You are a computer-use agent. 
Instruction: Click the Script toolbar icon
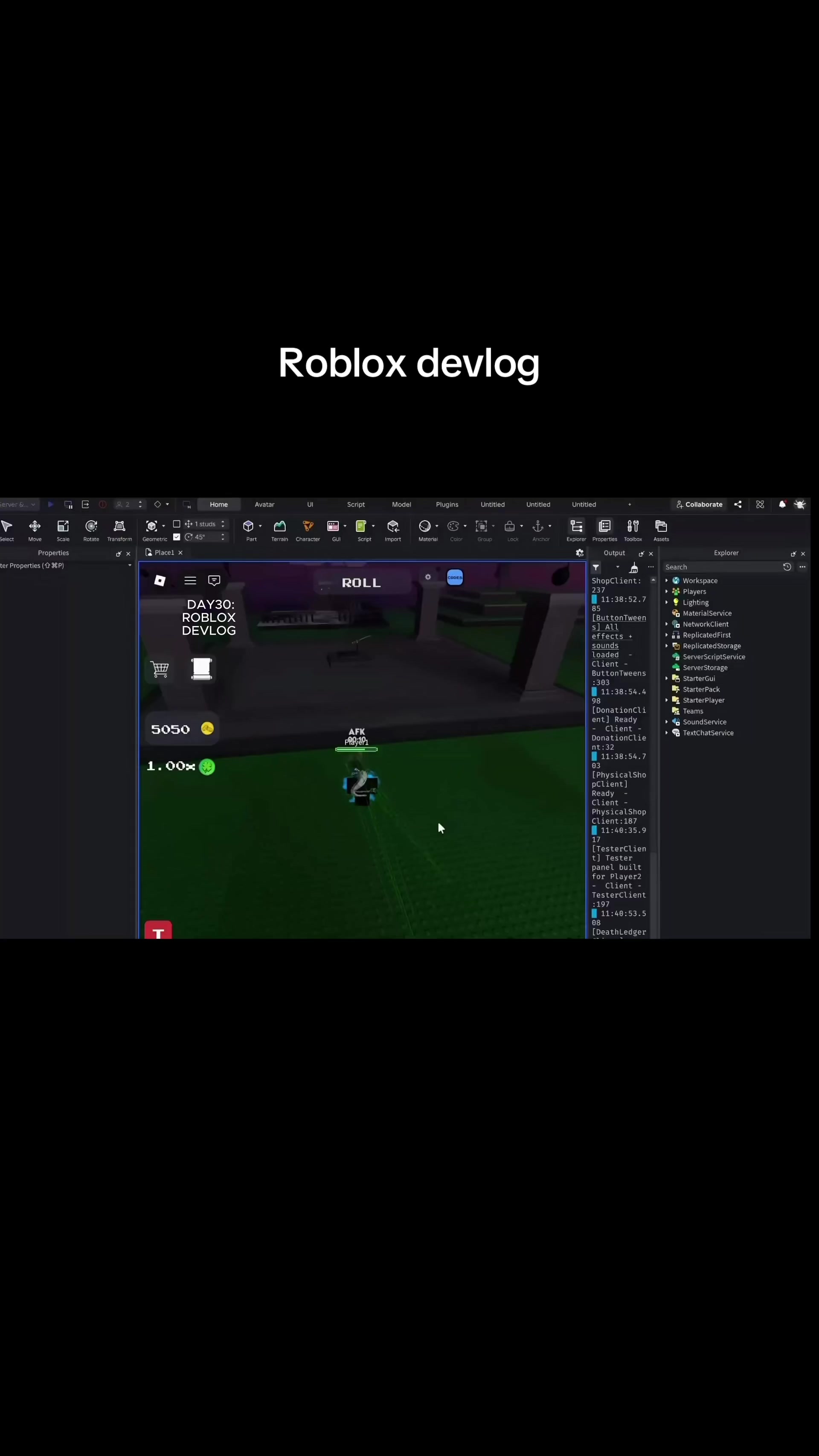pyautogui.click(x=361, y=526)
